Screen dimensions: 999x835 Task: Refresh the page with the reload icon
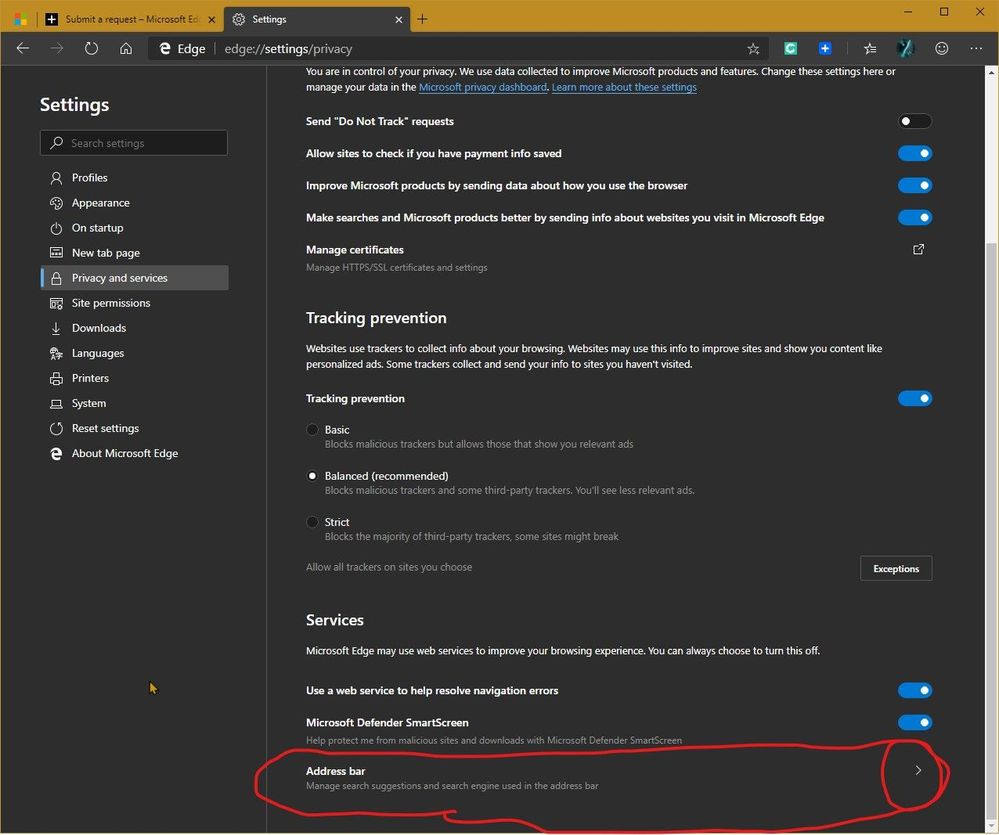tap(92, 48)
